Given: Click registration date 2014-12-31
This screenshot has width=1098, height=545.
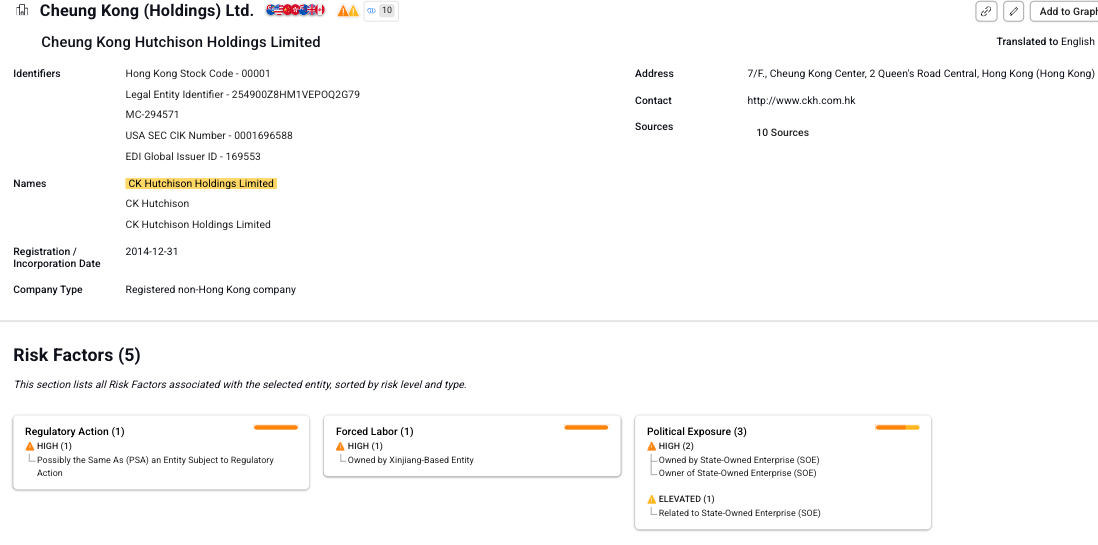Looking at the screenshot, I should tap(151, 251).
